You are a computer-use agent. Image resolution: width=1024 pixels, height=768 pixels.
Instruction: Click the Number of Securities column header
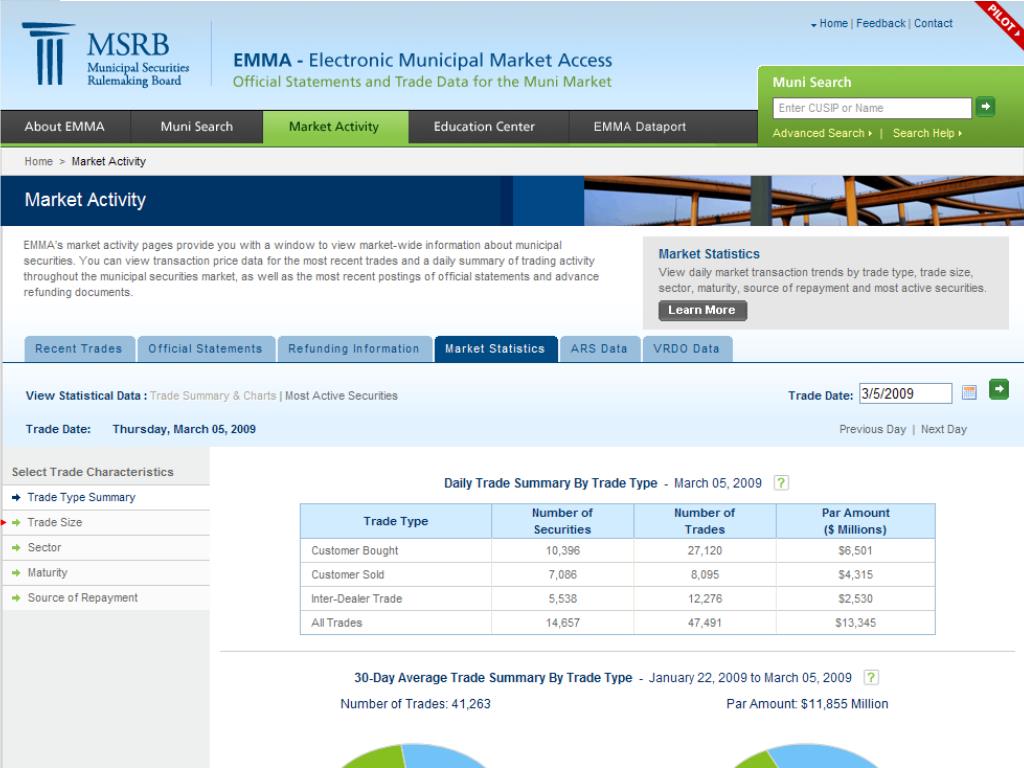(562, 521)
